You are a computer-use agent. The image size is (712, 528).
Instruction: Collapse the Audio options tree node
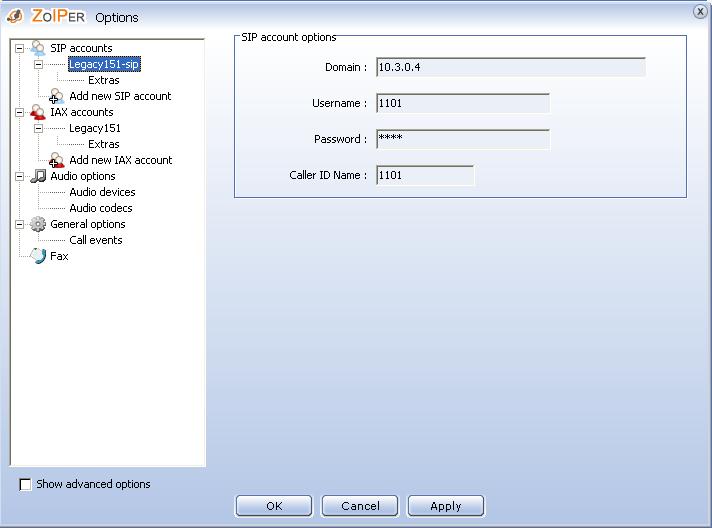pos(20,176)
